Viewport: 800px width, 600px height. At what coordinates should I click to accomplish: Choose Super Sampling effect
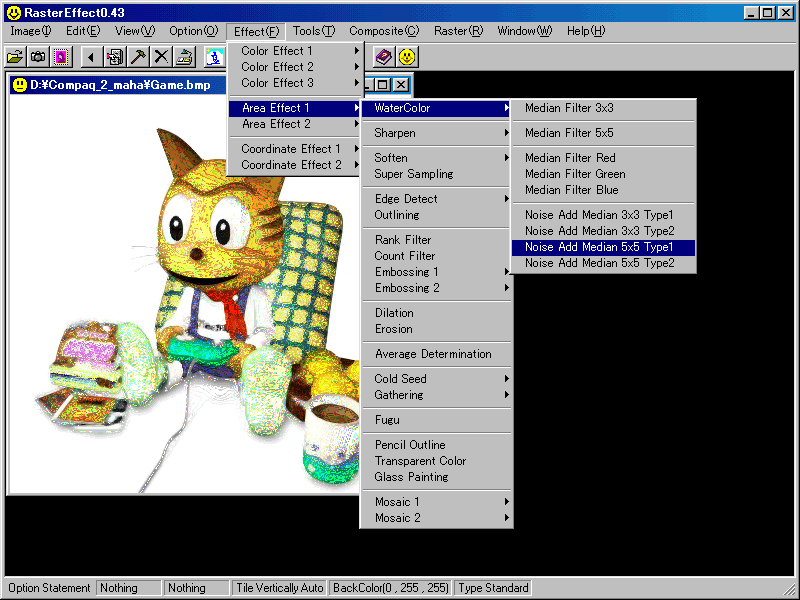(437, 174)
